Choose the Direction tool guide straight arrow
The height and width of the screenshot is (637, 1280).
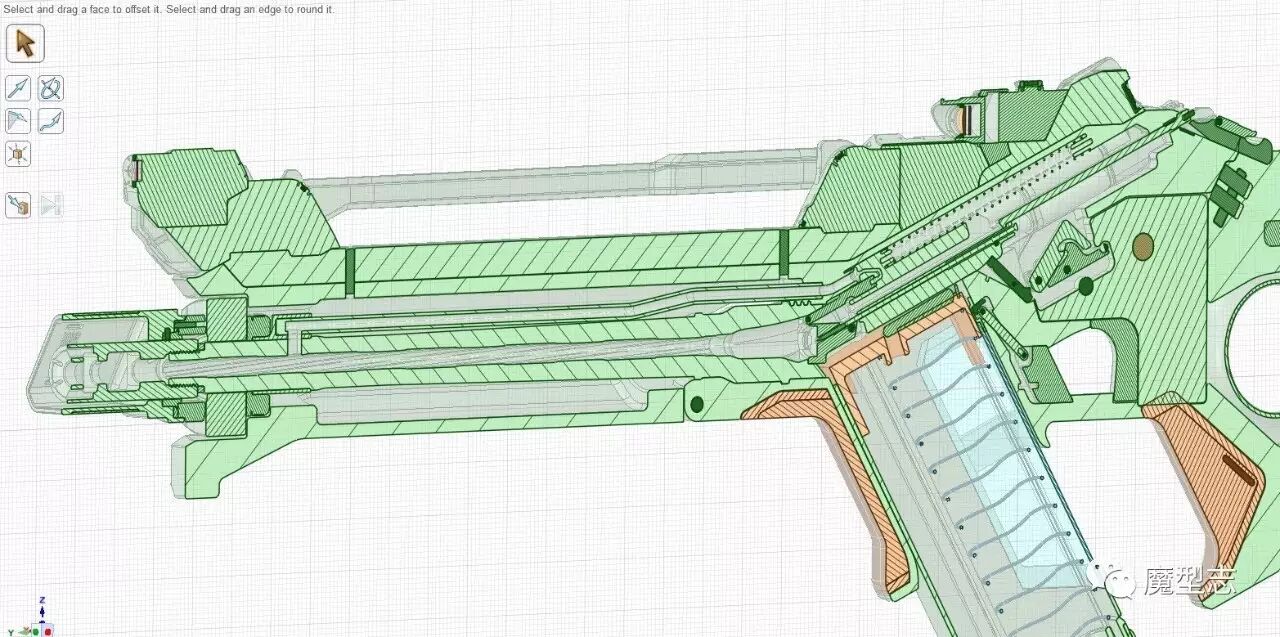click(x=18, y=89)
